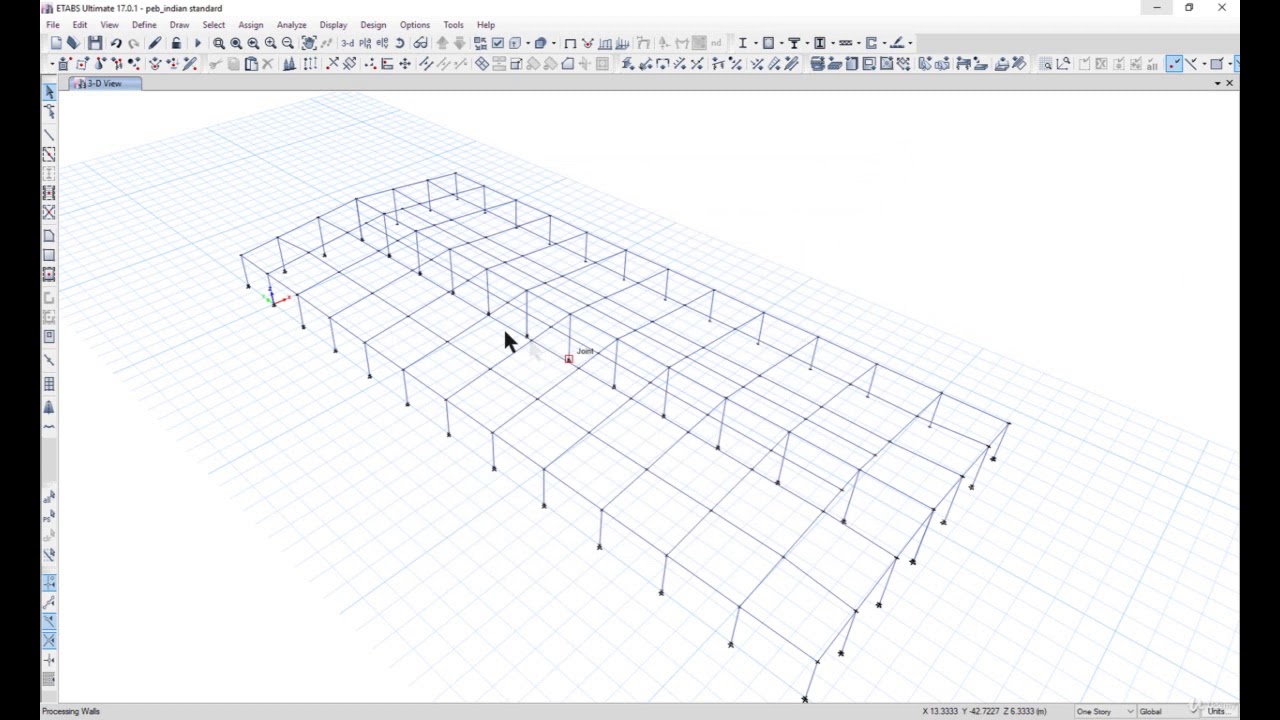1280x720 pixels.
Task: Click the Rubber Band Zoom icon
Action: 218,43
